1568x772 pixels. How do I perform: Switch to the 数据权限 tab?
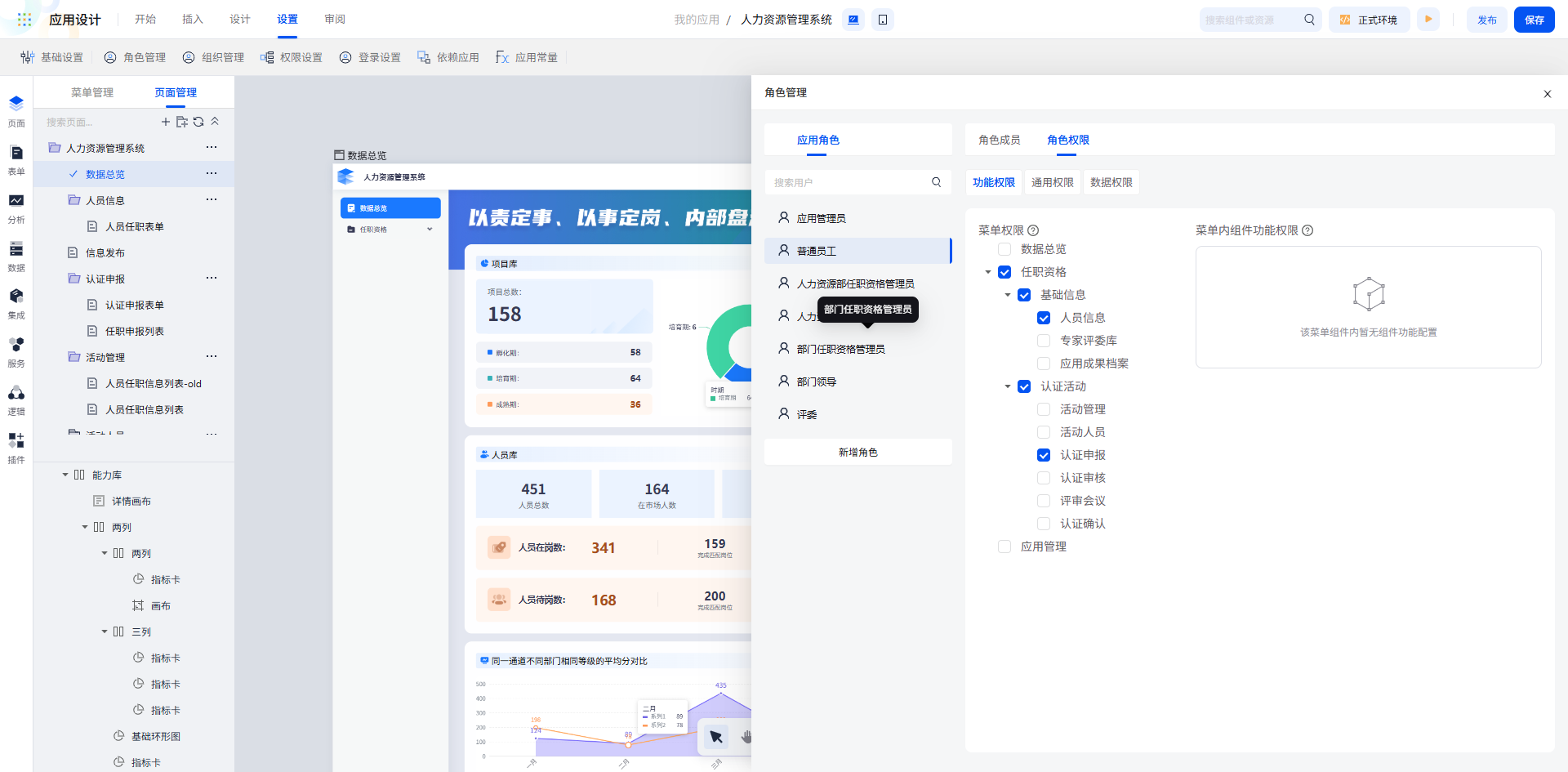click(x=1111, y=182)
